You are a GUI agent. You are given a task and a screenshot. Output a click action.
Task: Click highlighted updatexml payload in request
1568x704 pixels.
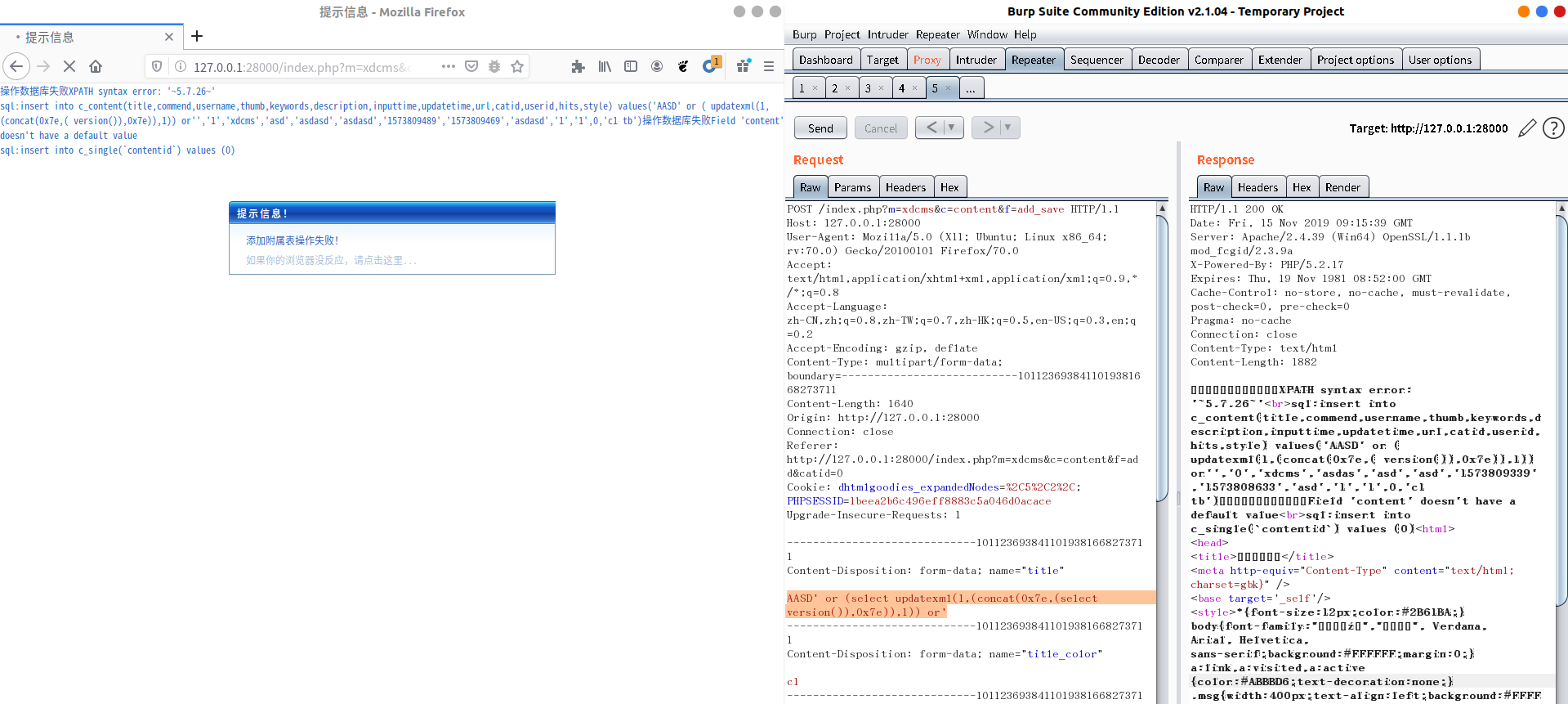971,605
